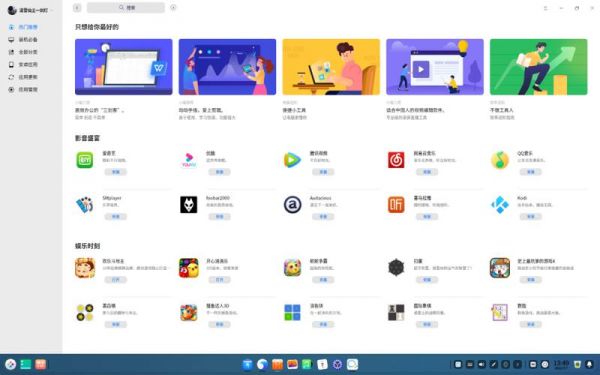Screen dimensions: 600x375
Task: Select the minesweeper mine game icon
Action: [x=396, y=267]
